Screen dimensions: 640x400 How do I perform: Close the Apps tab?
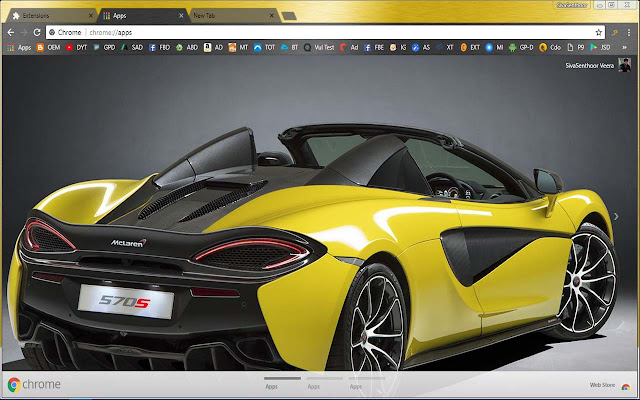pyautogui.click(x=181, y=16)
